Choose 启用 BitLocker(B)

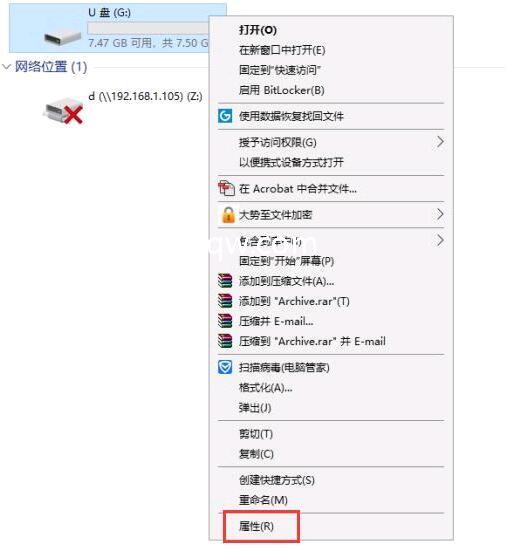pyautogui.click(x=281, y=90)
